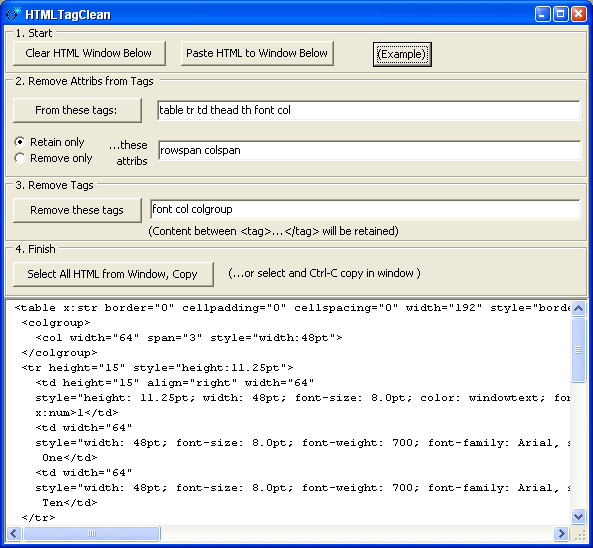Minimize the HTMLTagClean window
The width and height of the screenshot is (593, 548).
point(543,14)
